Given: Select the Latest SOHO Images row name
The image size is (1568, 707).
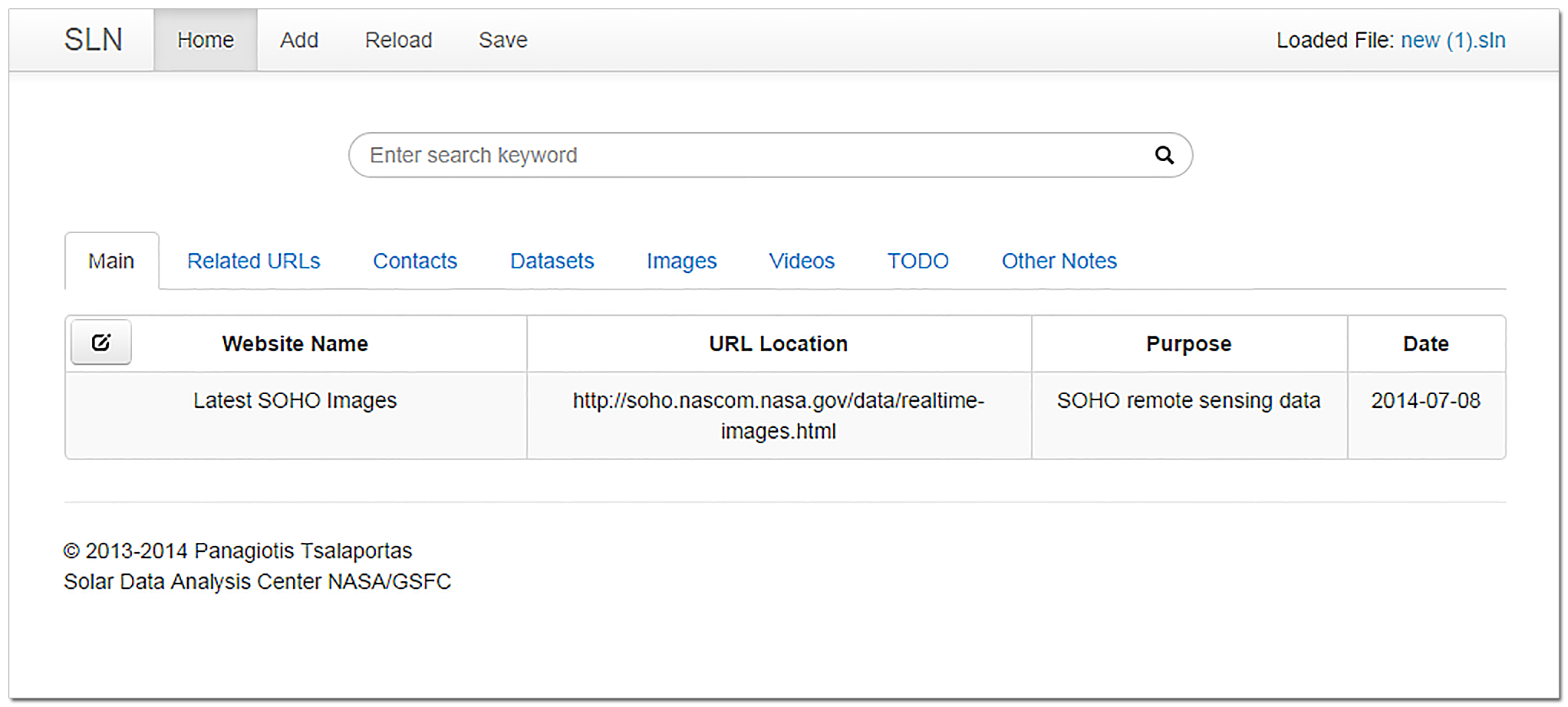Looking at the screenshot, I should coord(295,401).
